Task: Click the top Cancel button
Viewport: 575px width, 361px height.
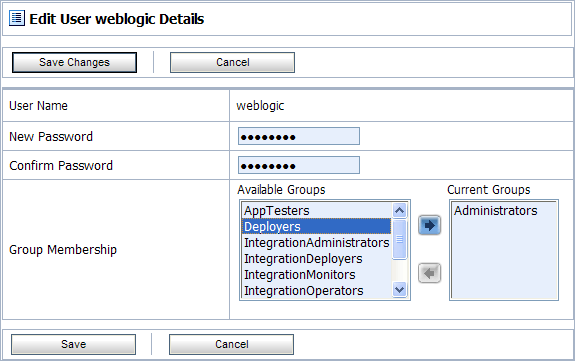Action: click(232, 62)
